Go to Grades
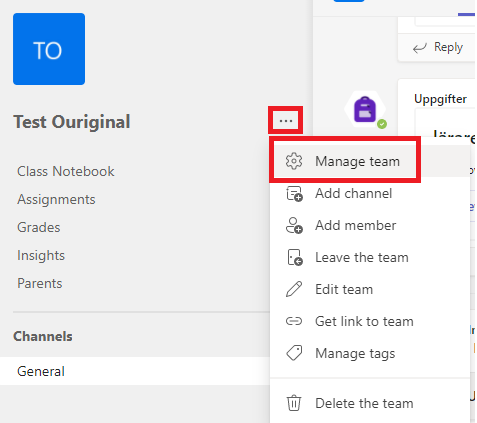The height and width of the screenshot is (423, 477). pyautogui.click(x=39, y=227)
